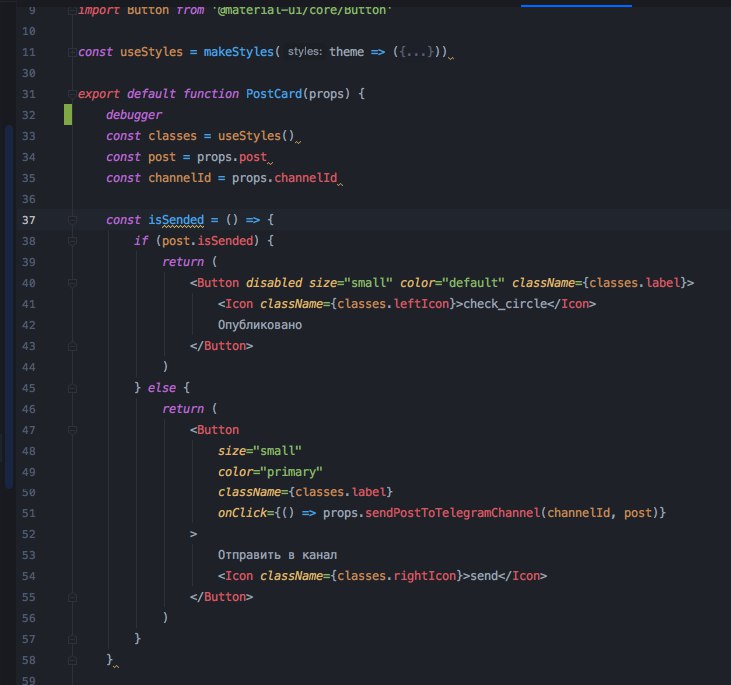Fold the Button tag starting on line 47
731x685 pixels.
(72, 430)
